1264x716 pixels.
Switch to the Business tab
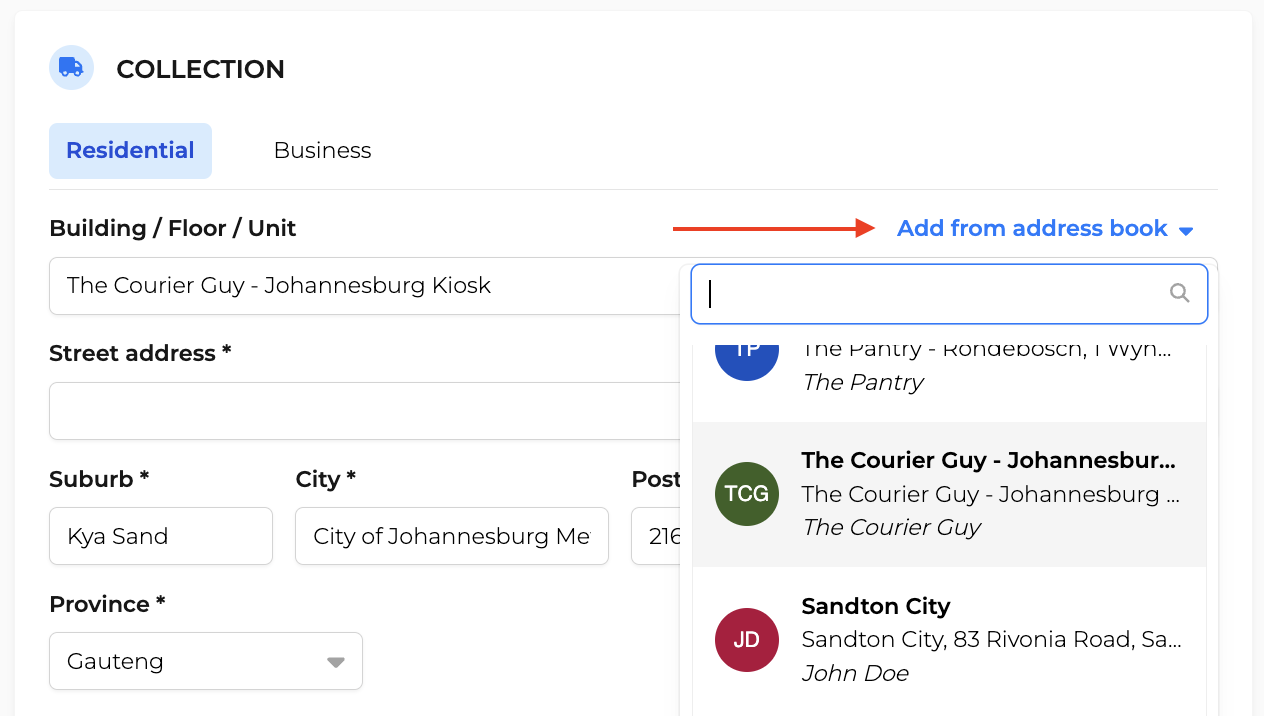click(322, 151)
